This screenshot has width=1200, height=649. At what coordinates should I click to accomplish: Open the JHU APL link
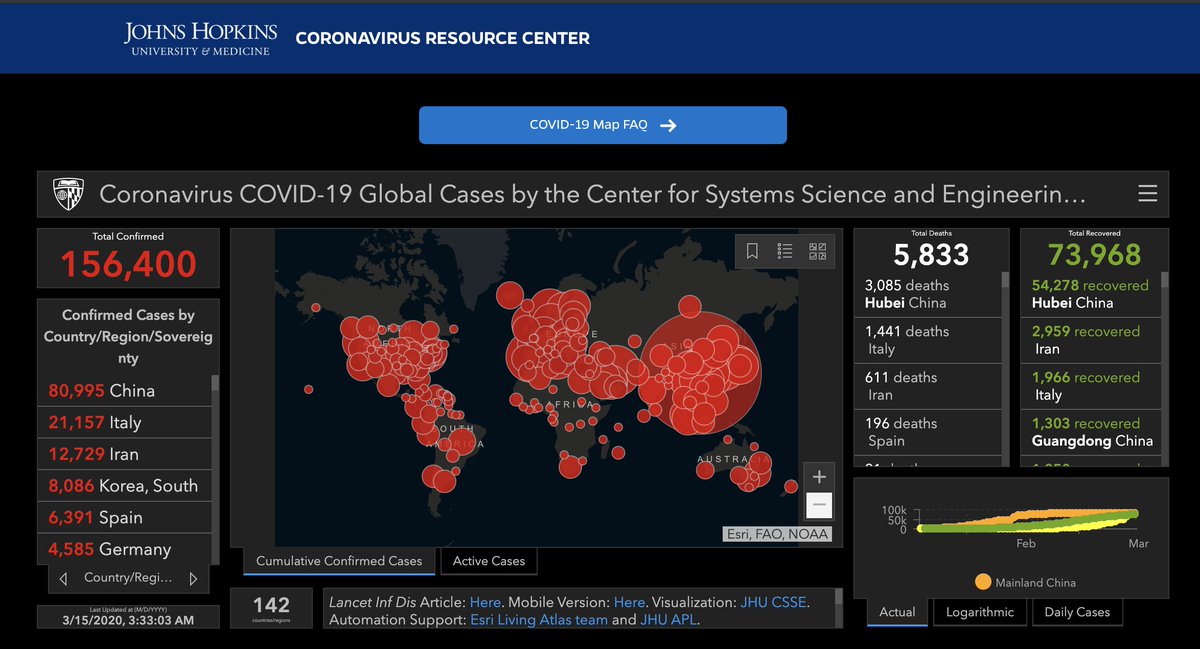(668, 620)
